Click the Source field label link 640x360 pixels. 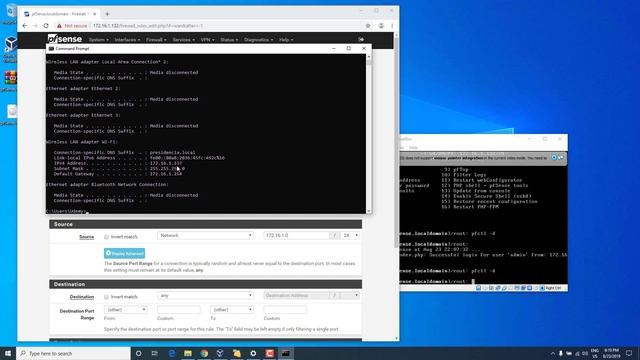[87, 237]
